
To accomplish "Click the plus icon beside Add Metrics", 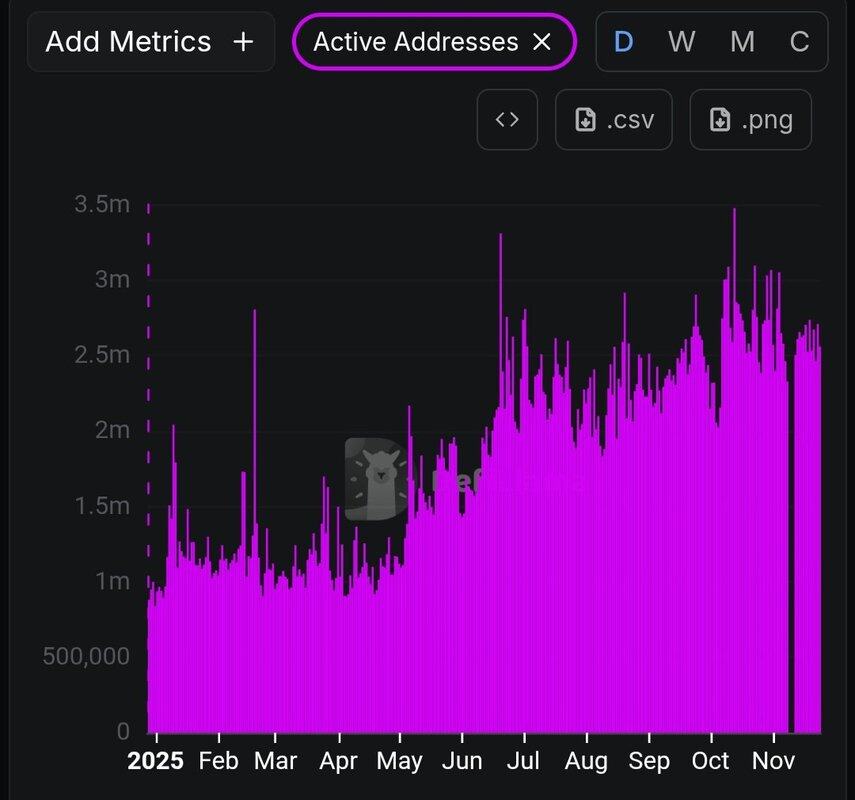I will [243, 42].
